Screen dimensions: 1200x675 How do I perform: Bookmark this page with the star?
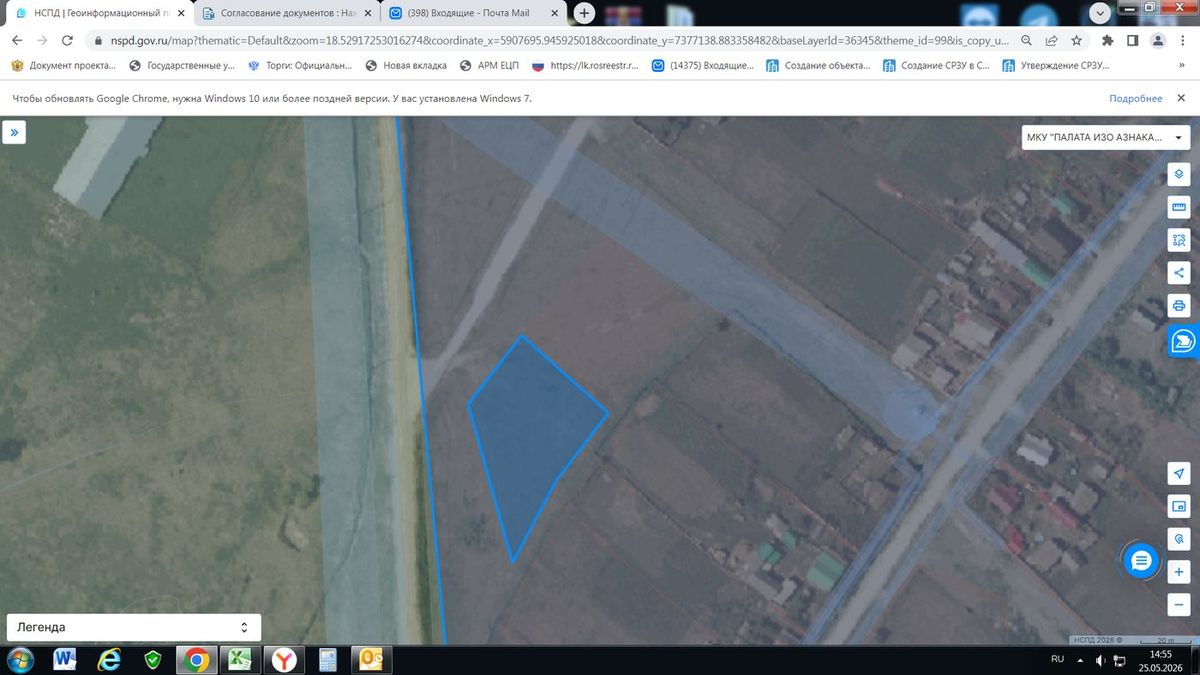(x=1076, y=41)
